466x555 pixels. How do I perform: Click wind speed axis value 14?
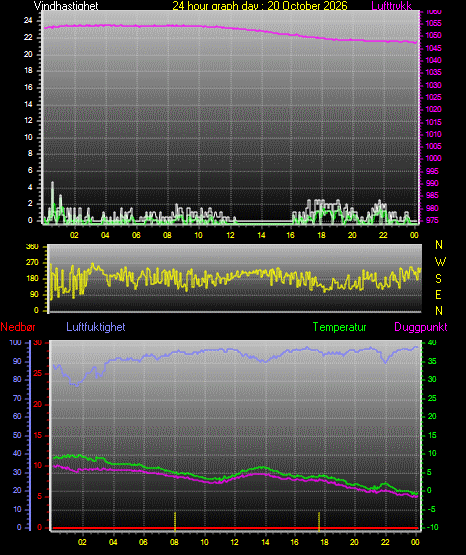(x=28, y=104)
